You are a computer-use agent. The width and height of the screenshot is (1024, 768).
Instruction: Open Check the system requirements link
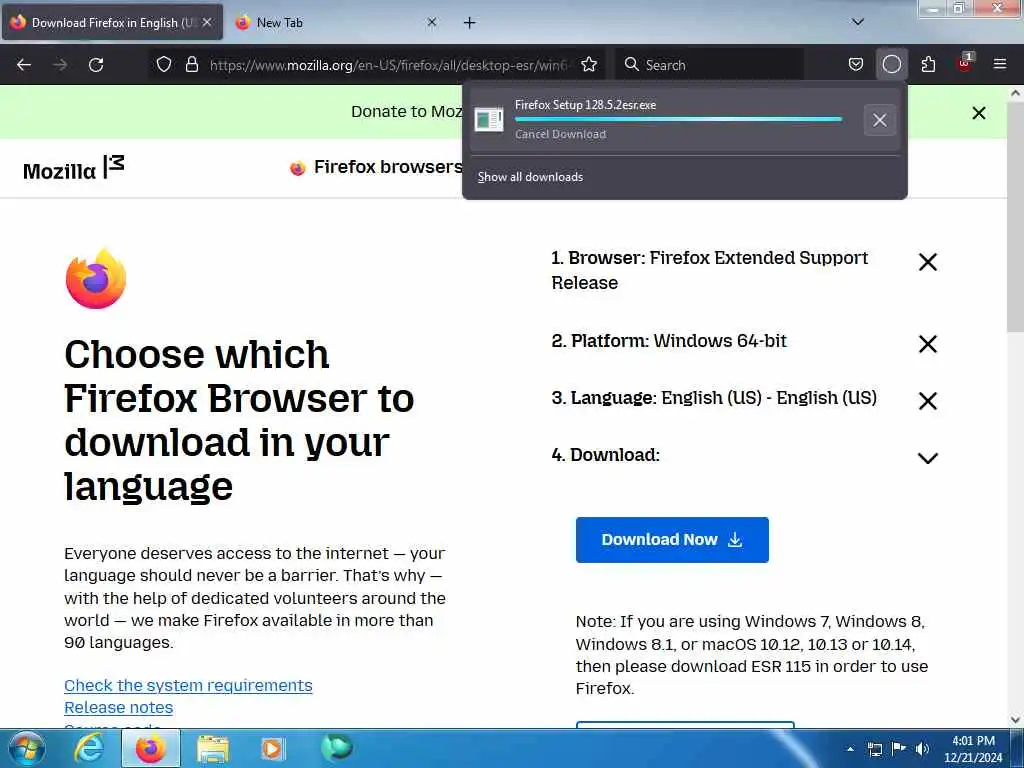[188, 685]
